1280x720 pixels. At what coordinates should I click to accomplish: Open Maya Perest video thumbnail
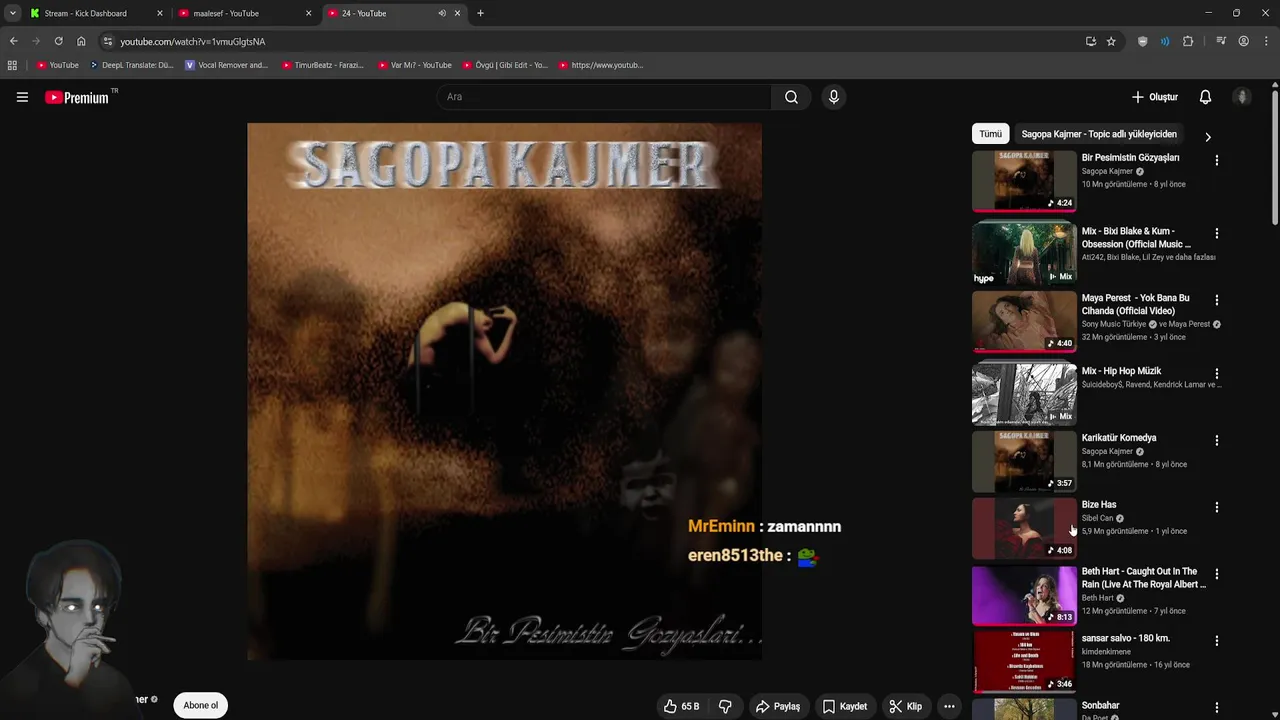[x=1024, y=321]
